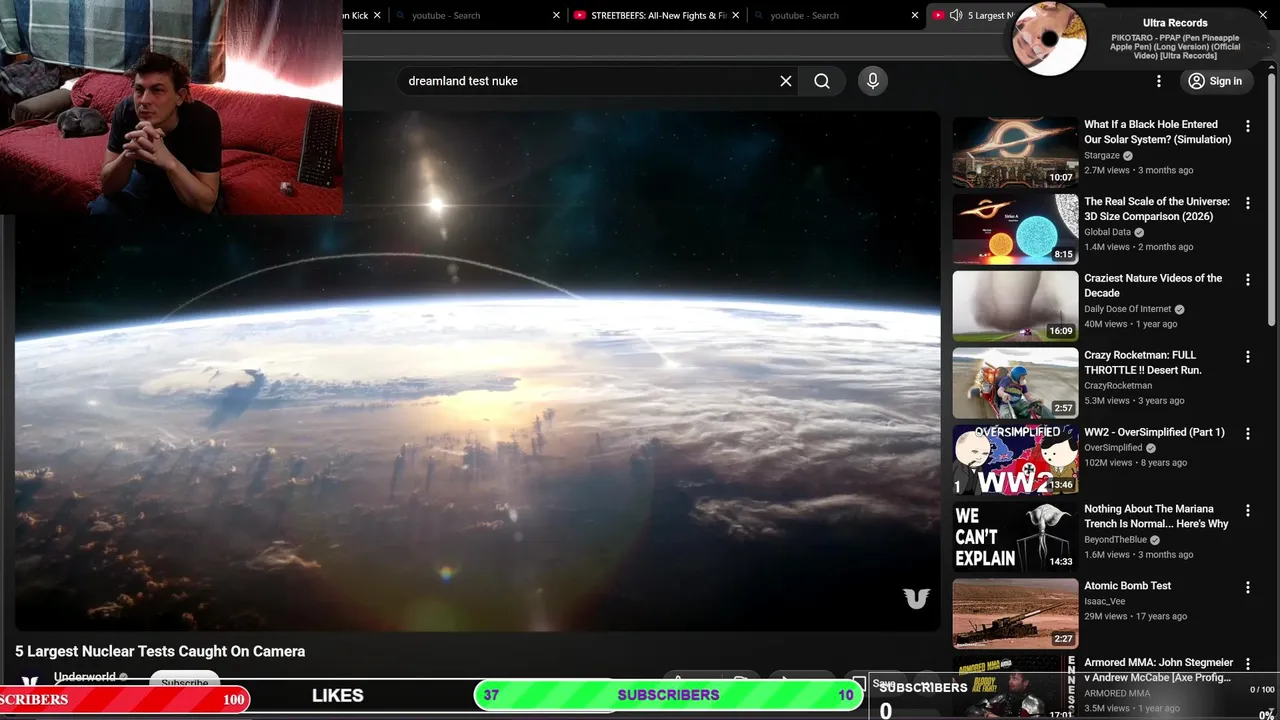Image resolution: width=1280 pixels, height=720 pixels.
Task: Open 'WW2 - OverSimplified (Part 1)' title
Action: [x=1154, y=432]
